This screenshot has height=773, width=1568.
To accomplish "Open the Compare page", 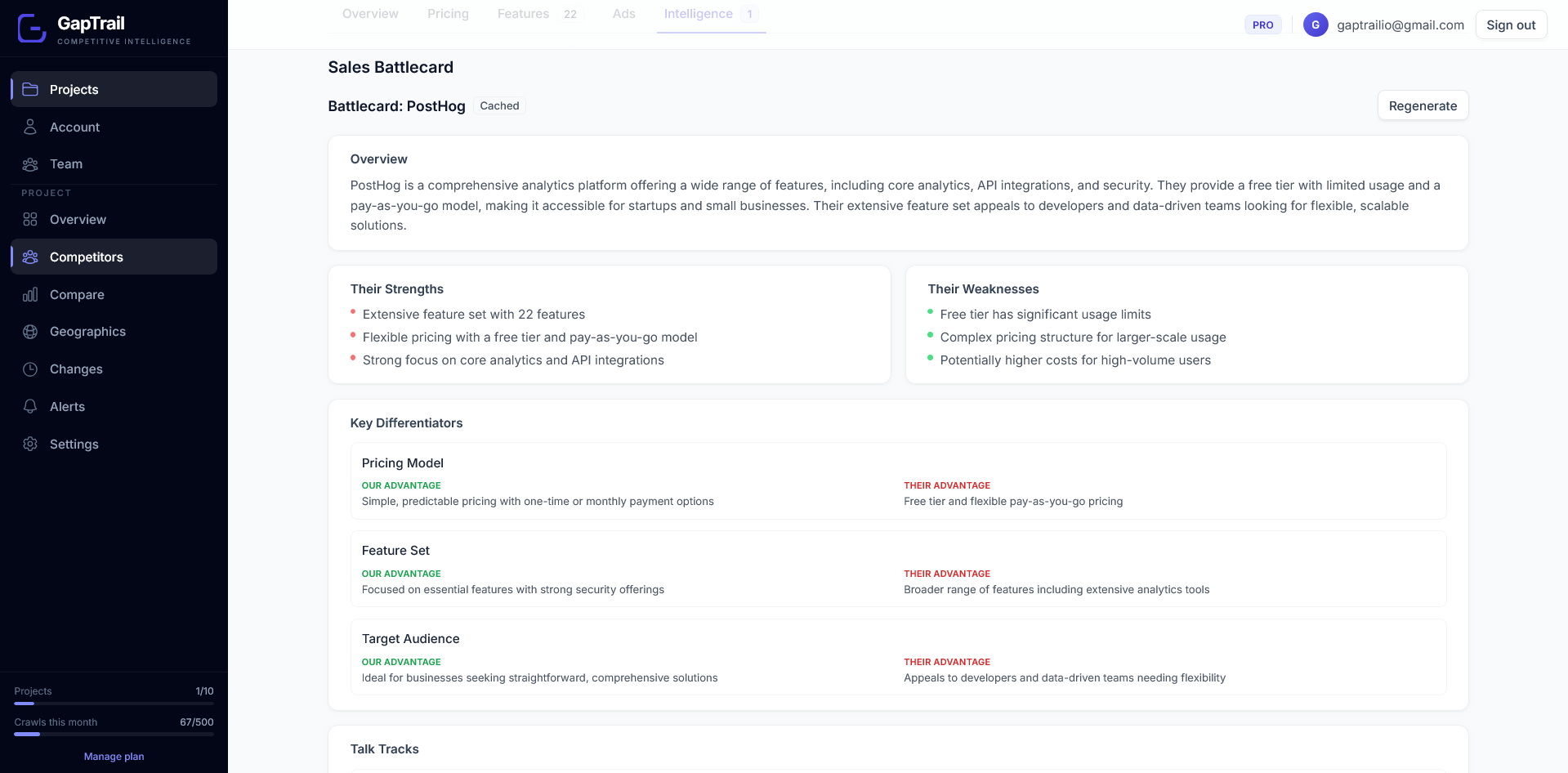I will point(114,294).
